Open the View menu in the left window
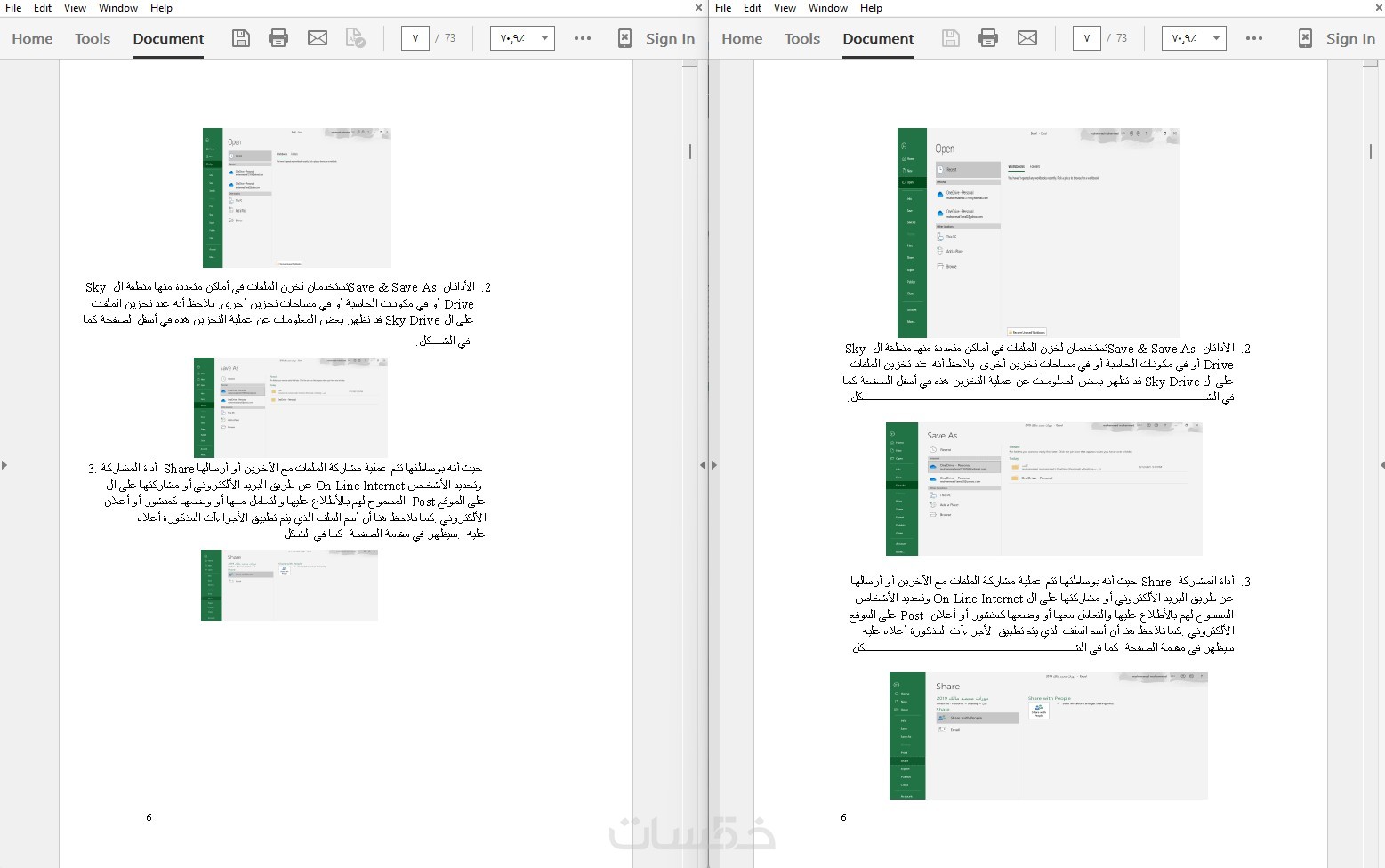Screen dimensions: 1385x868 tap(76, 8)
